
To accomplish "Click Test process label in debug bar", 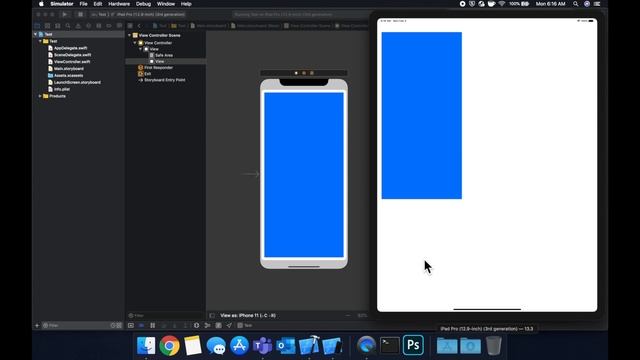I will pyautogui.click(x=245, y=325).
